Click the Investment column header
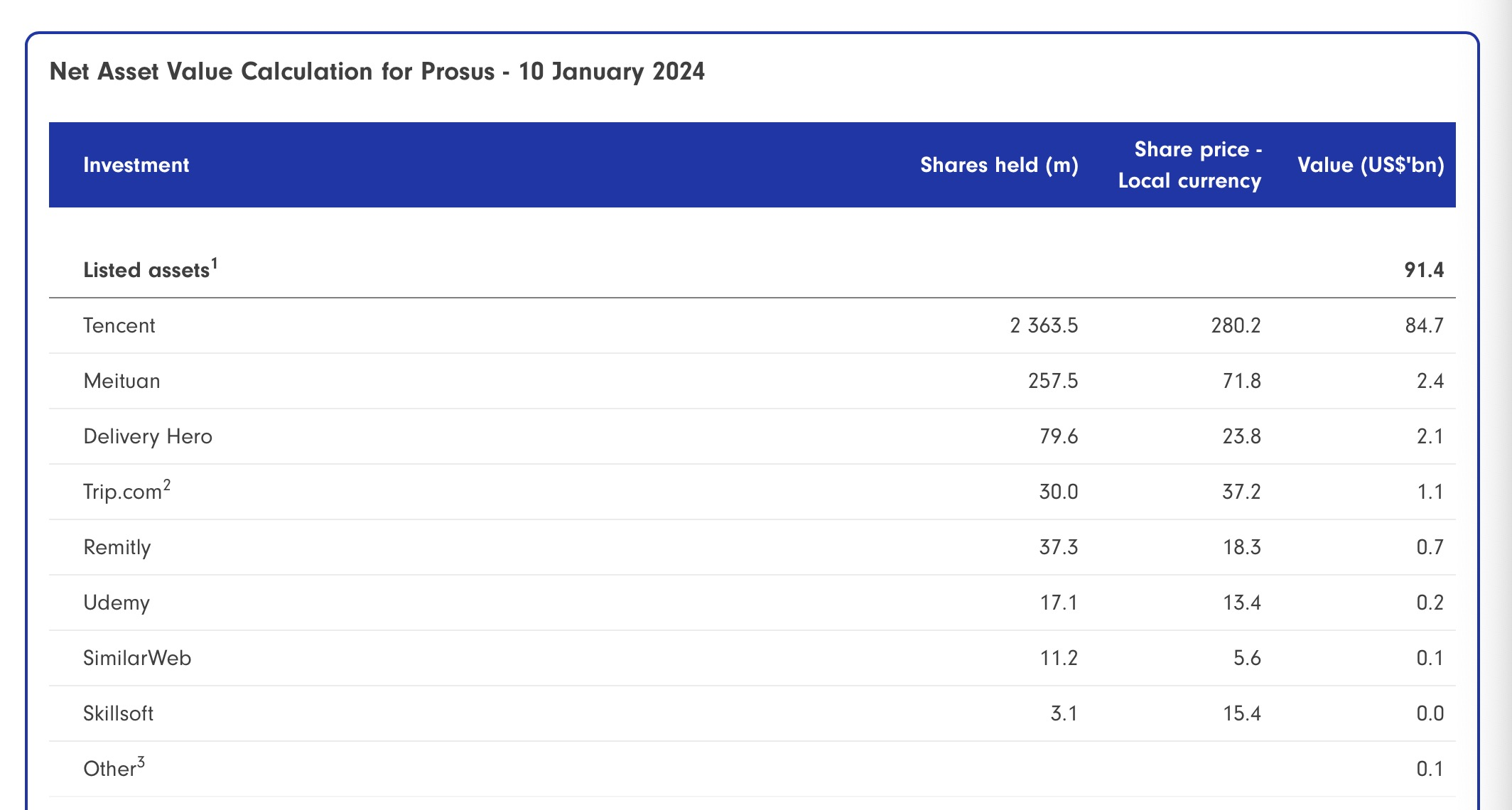 point(136,165)
